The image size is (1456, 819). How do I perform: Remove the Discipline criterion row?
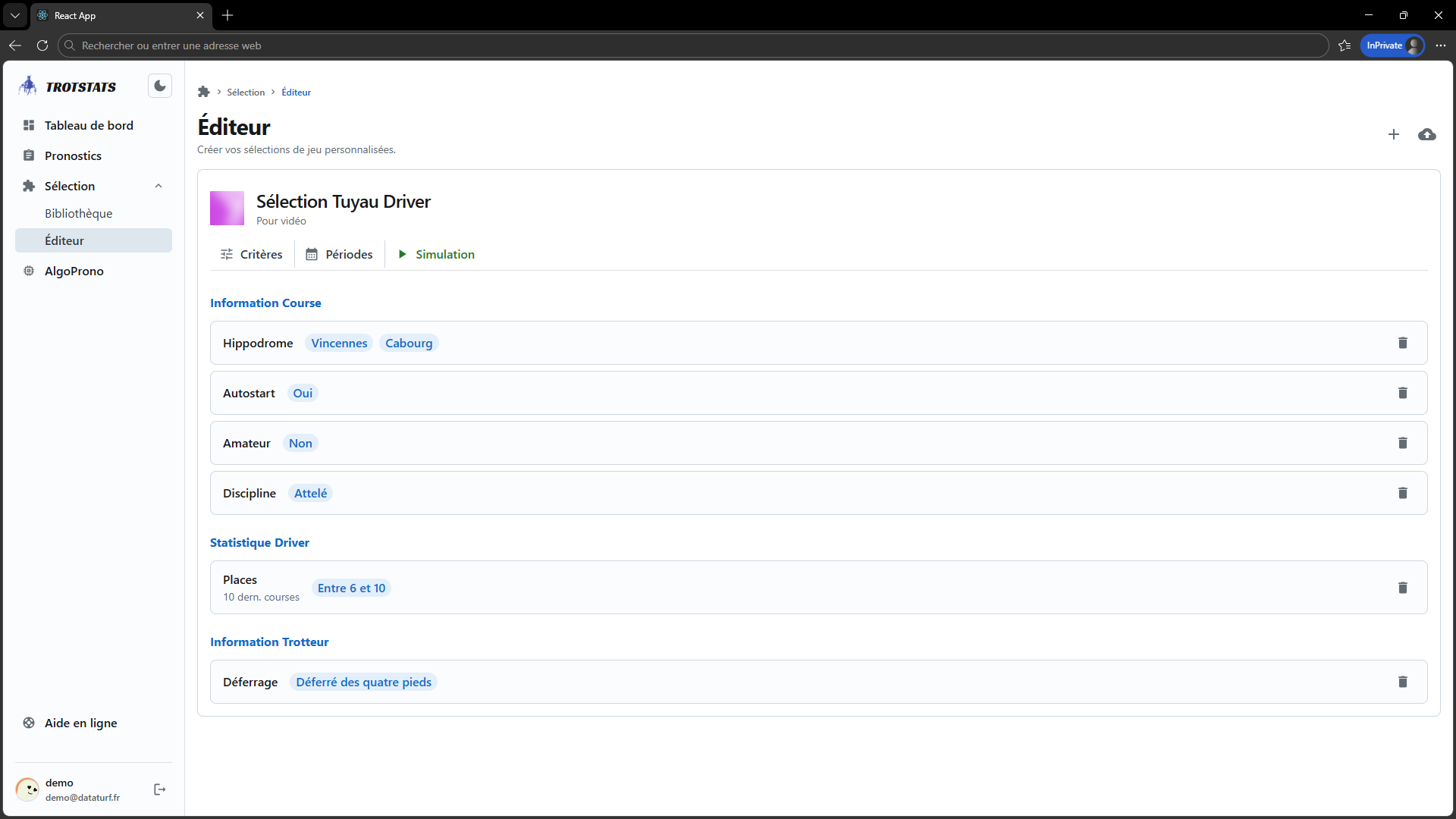pyautogui.click(x=1402, y=493)
